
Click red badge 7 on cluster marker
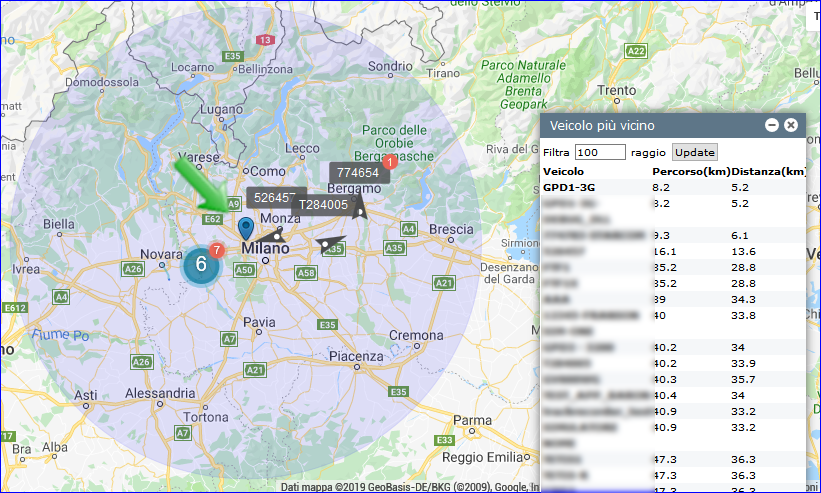(217, 248)
